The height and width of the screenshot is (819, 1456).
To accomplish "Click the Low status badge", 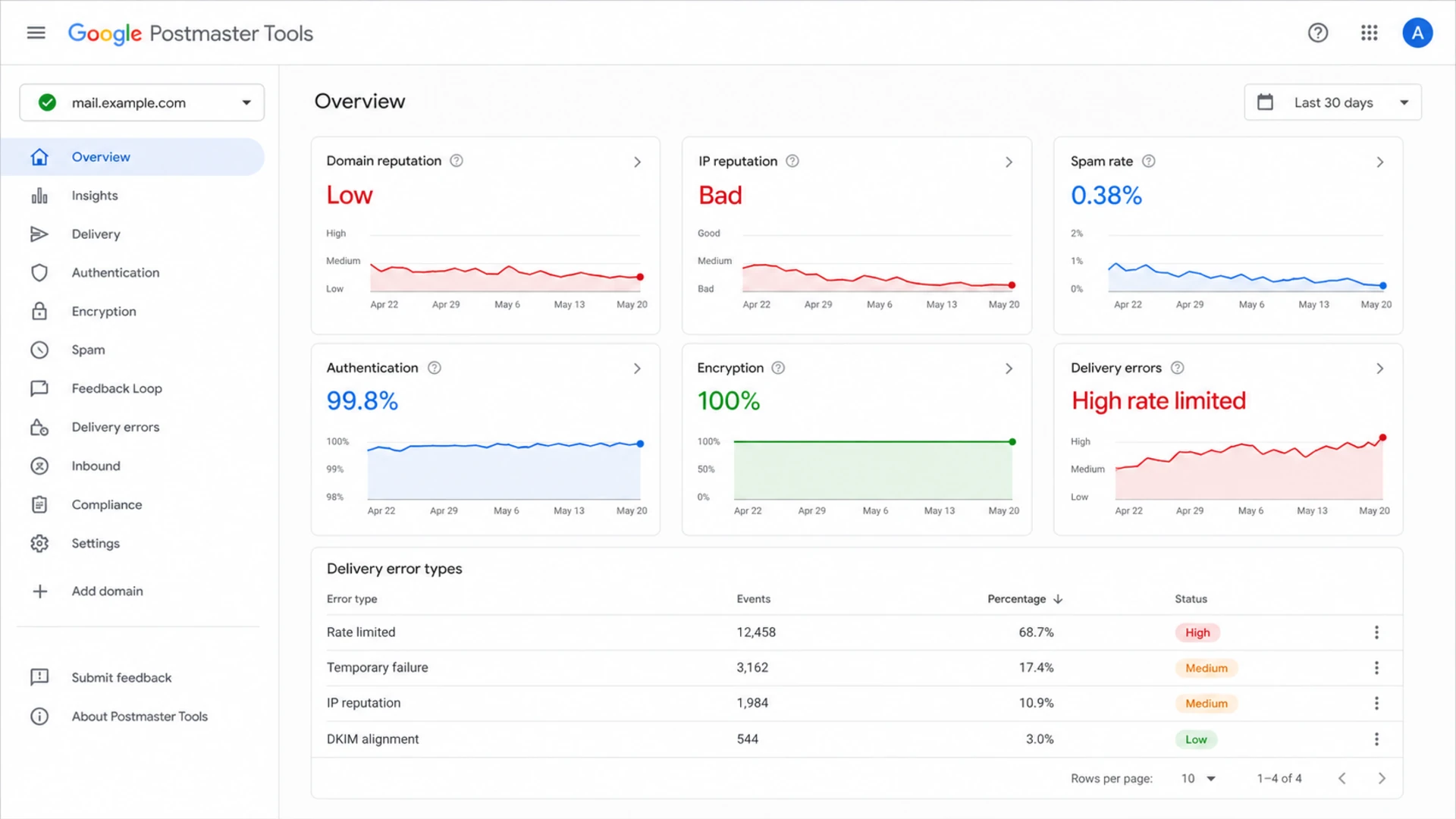I will coord(1196,739).
